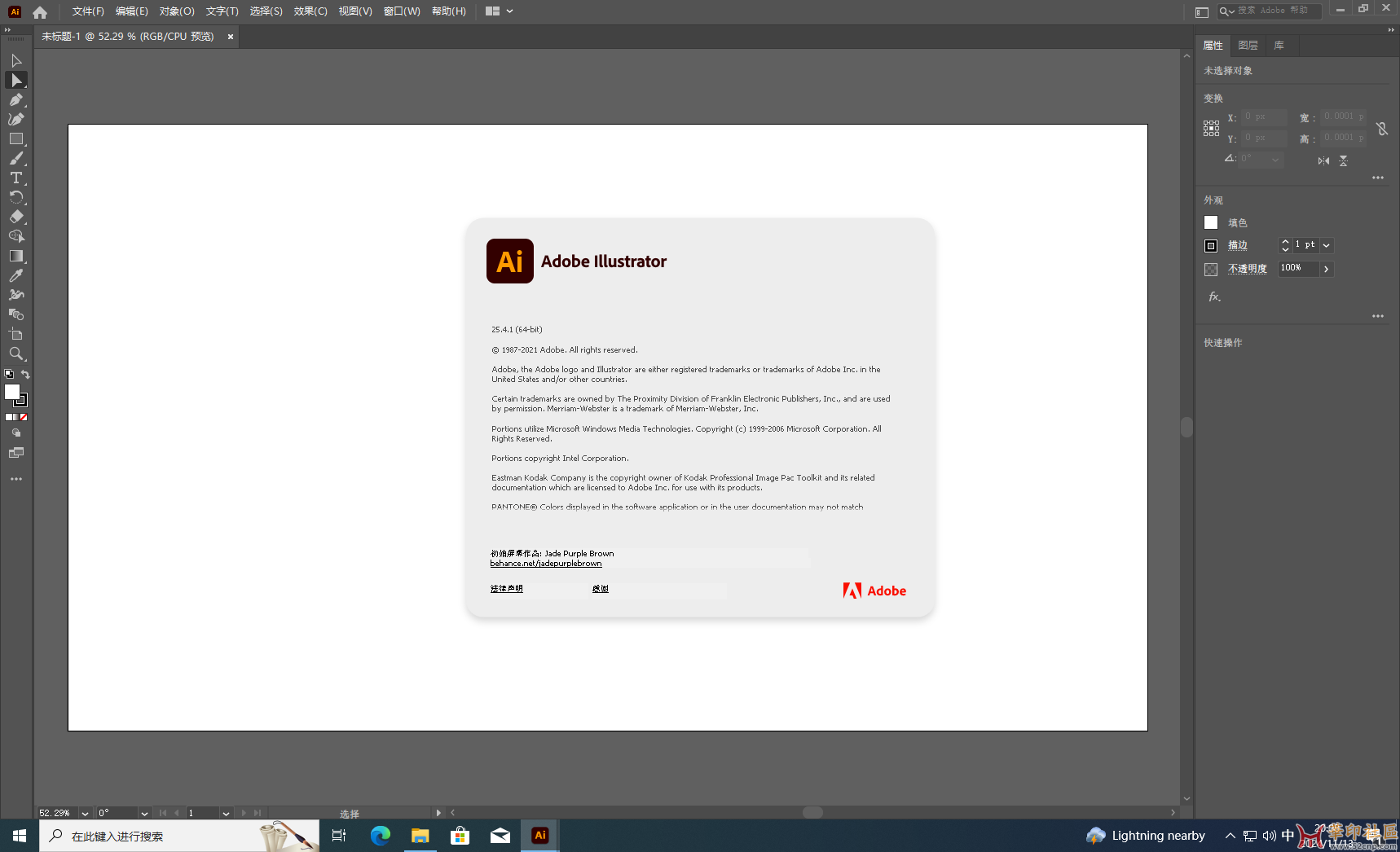
Task: Click 描边 stroke label link
Action: pos(1238,245)
